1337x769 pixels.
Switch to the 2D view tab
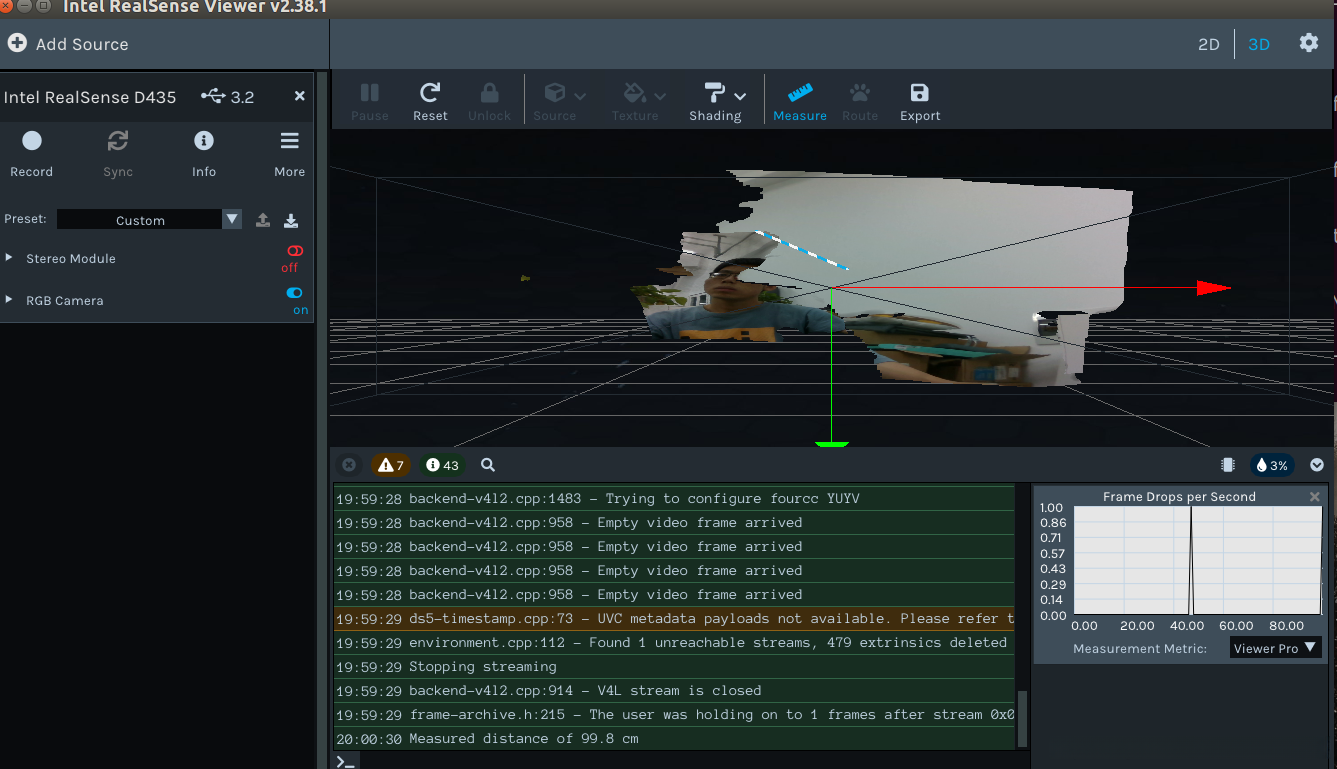[x=1208, y=44]
